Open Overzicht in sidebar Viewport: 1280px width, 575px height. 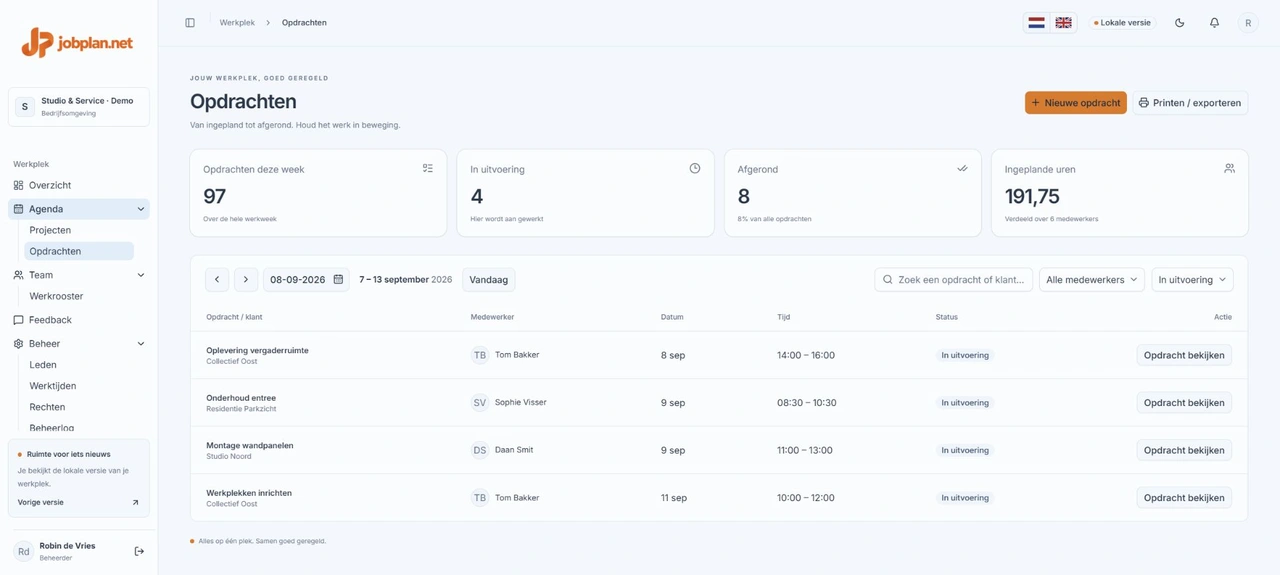click(x=79, y=185)
